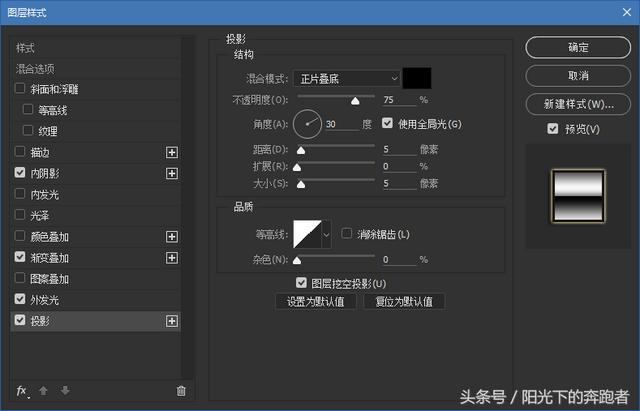The height and width of the screenshot is (411, 640).
Task: Enable 消除锯齿 checkbox
Action: click(x=347, y=233)
